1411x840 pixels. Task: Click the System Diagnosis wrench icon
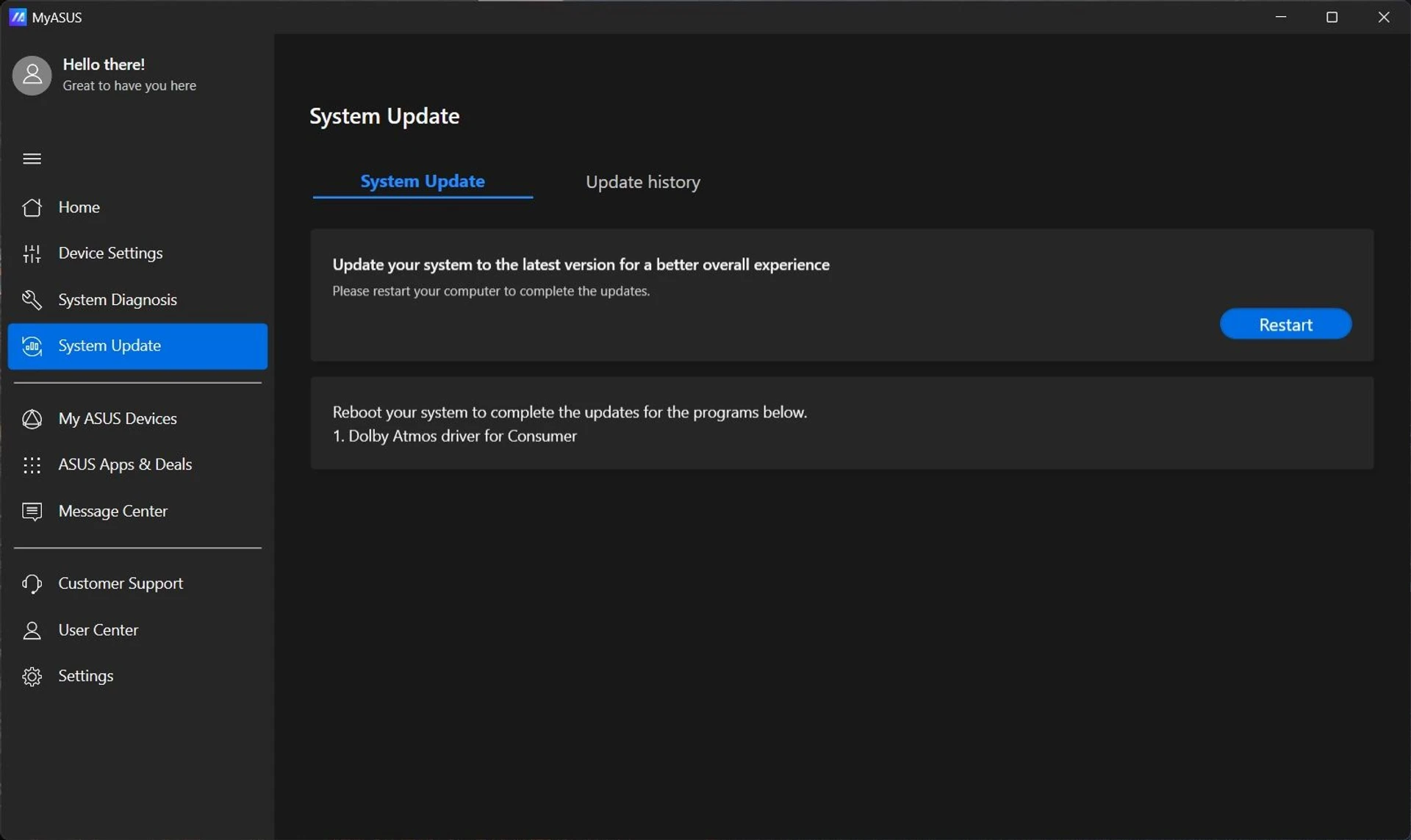pyautogui.click(x=32, y=300)
